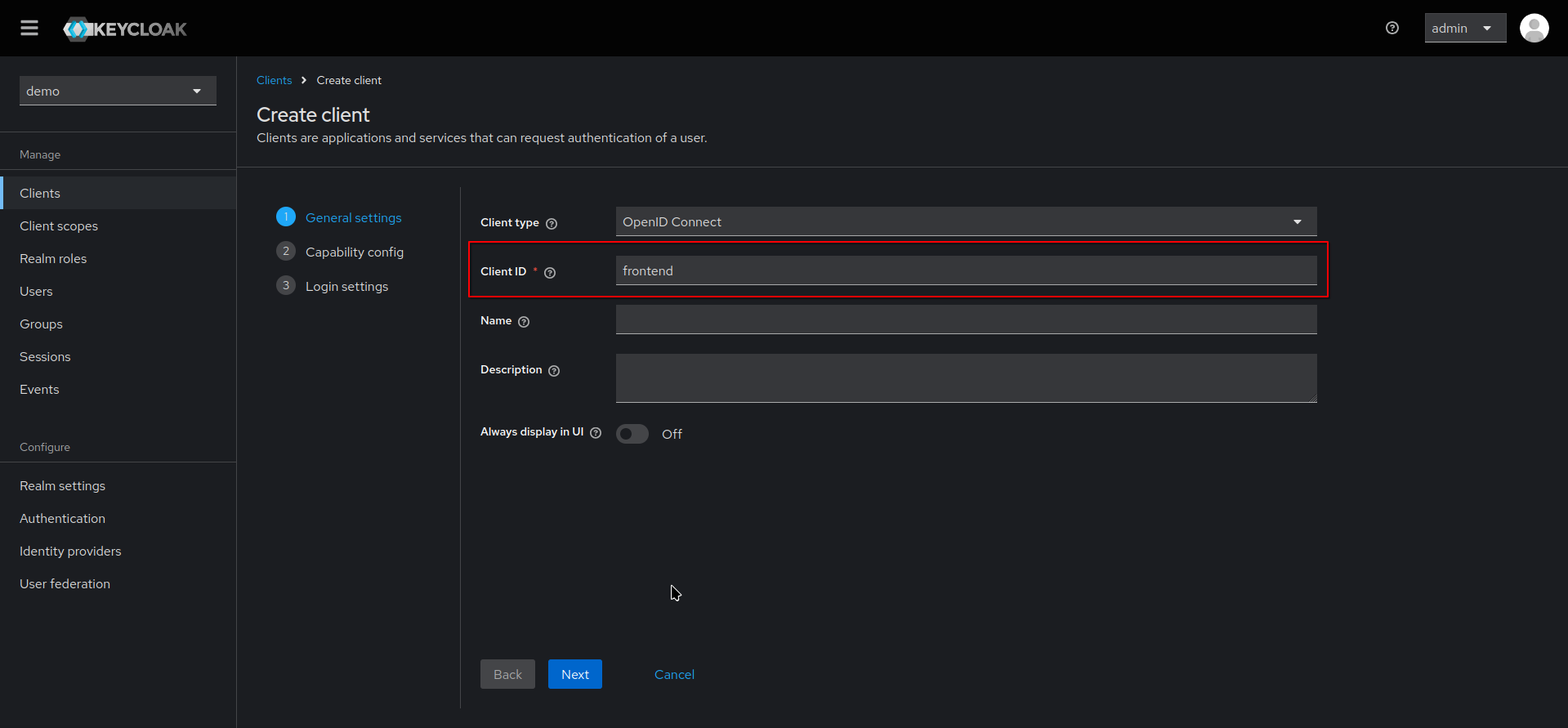Viewport: 1568px width, 728px height.
Task: Click the user avatar icon
Action: (1534, 28)
